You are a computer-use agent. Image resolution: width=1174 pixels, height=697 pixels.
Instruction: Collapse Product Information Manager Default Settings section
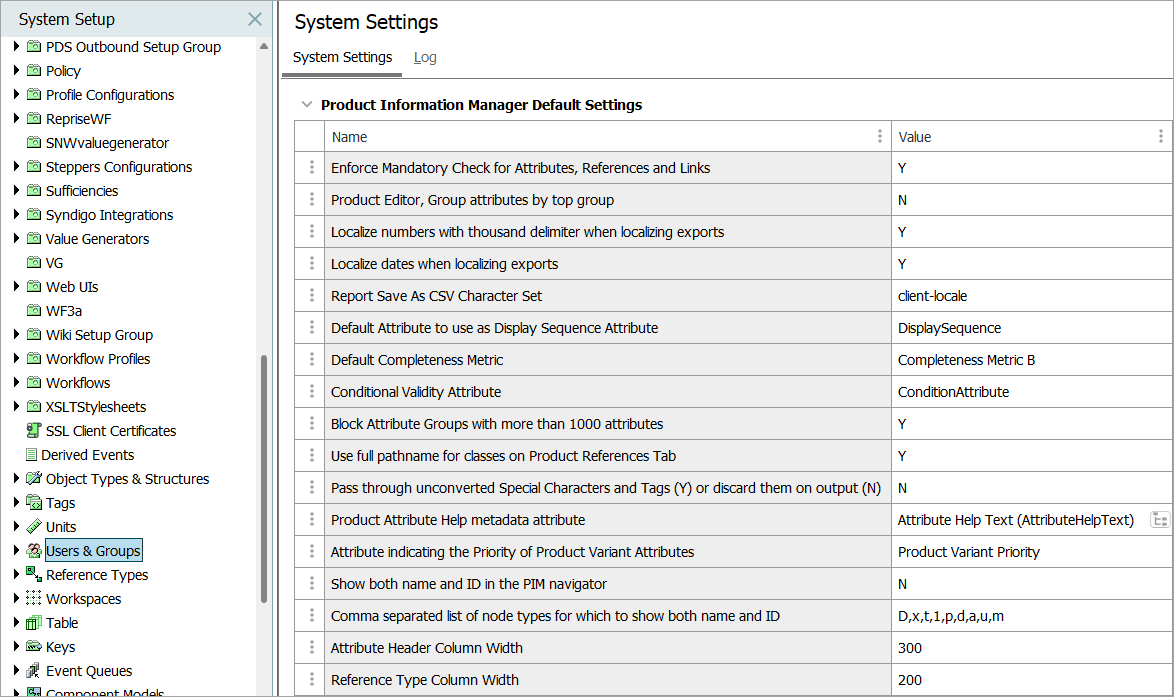pyautogui.click(x=306, y=105)
